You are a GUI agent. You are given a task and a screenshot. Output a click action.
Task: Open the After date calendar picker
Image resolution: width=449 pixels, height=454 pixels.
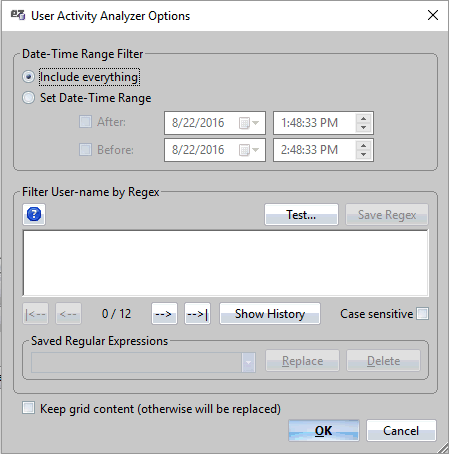point(249,123)
